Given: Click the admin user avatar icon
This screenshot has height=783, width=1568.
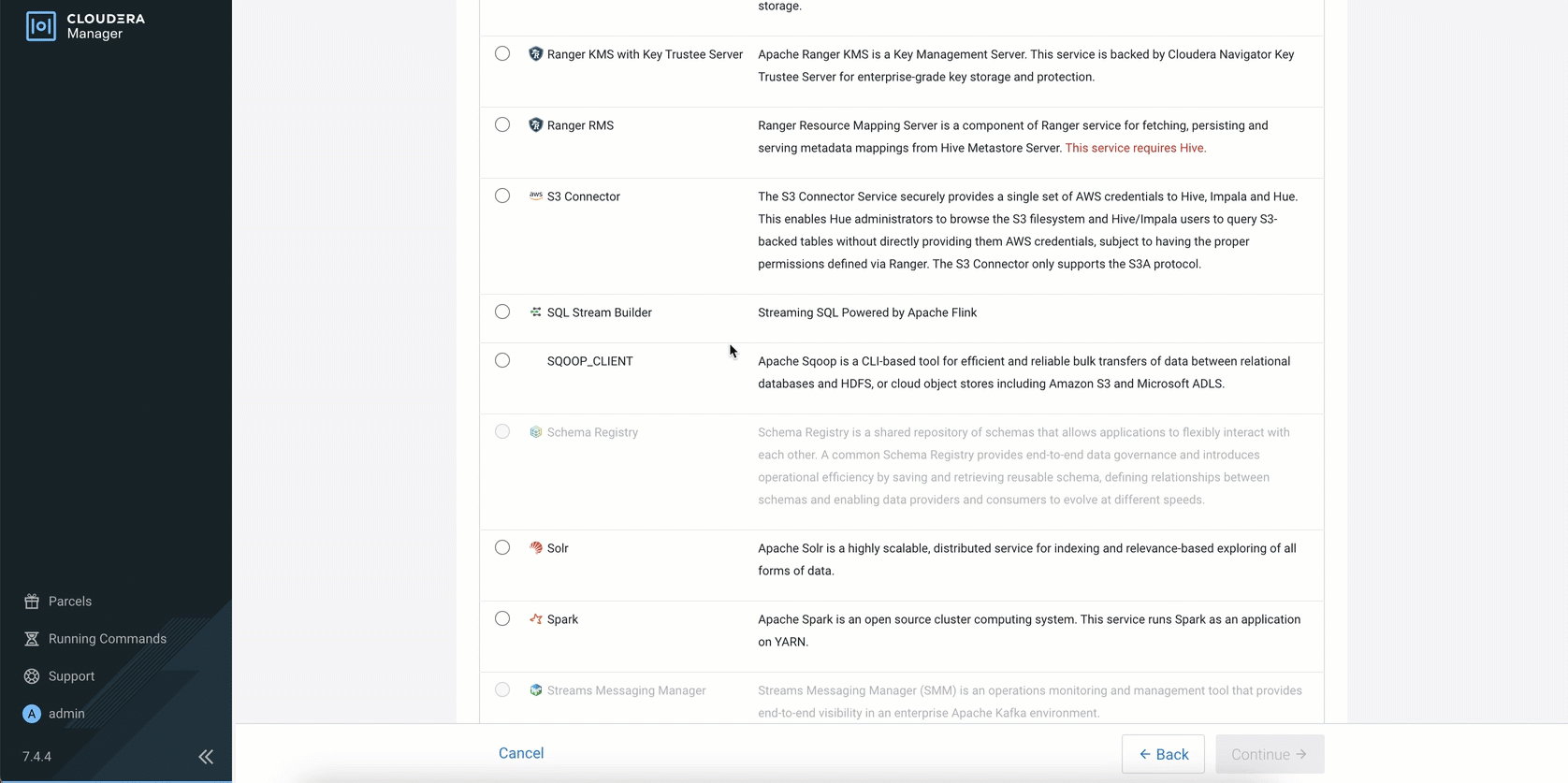Looking at the screenshot, I should click(32, 714).
